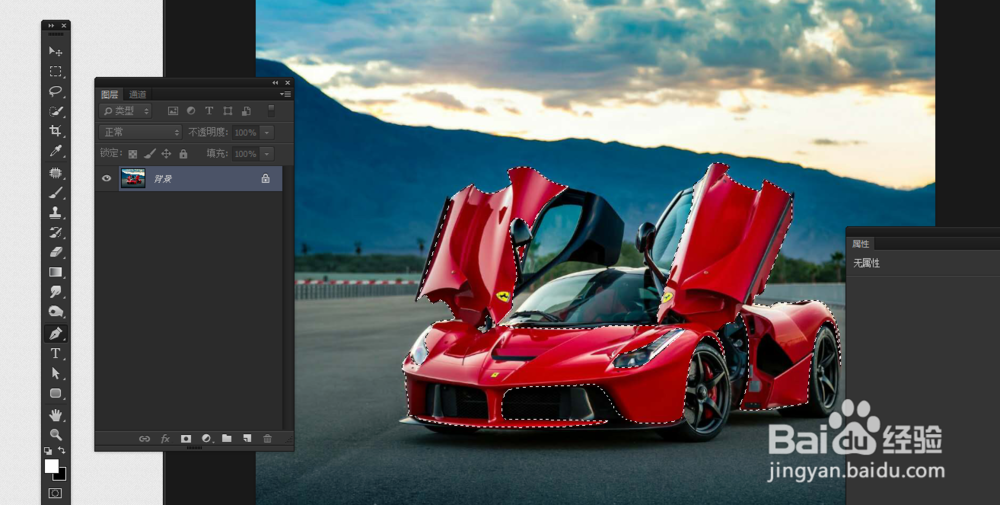Reset to default foreground and background colors
Screen dimensions: 1000x505
pyautogui.click(x=48, y=450)
